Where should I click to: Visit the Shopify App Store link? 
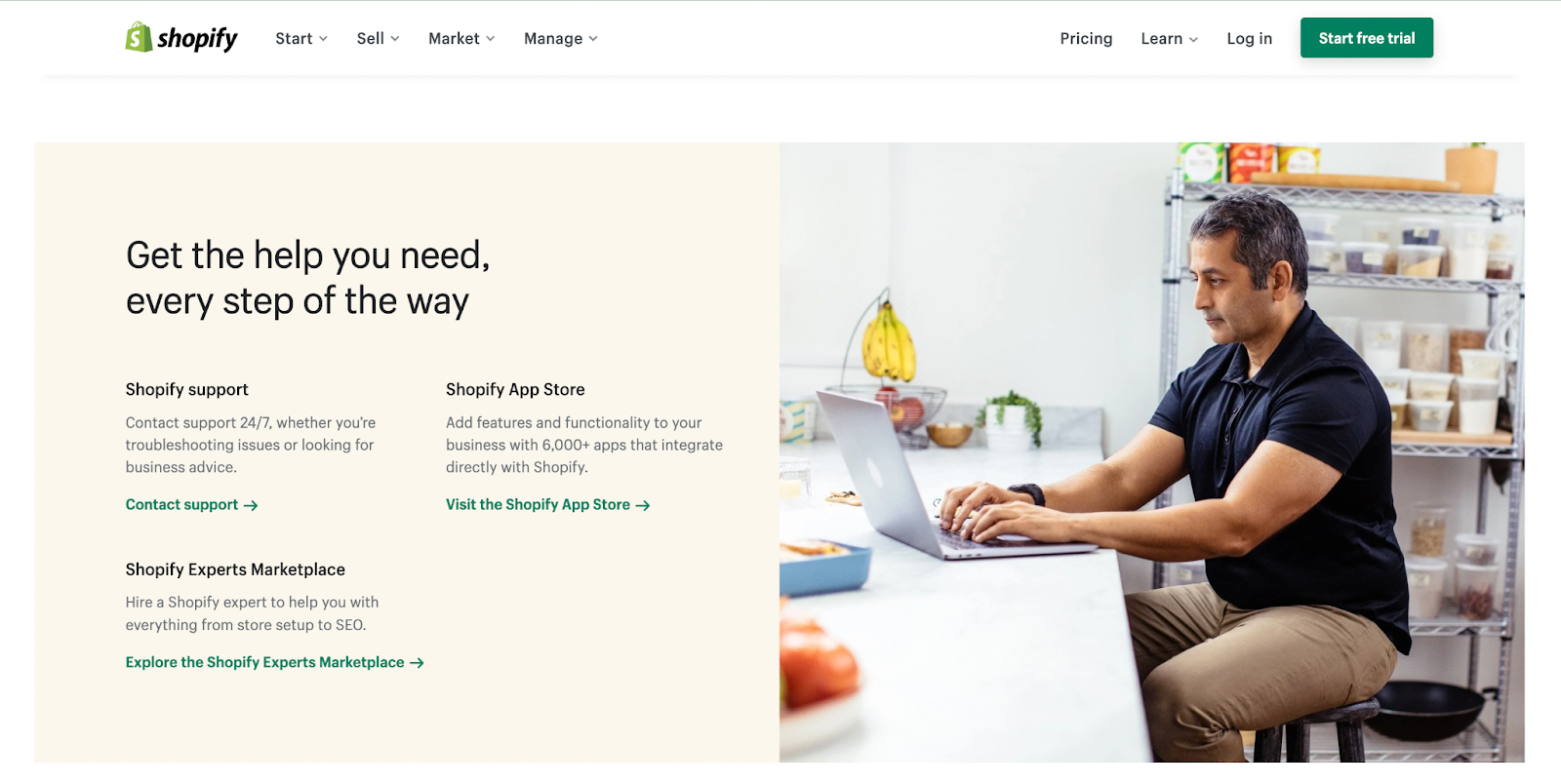click(547, 505)
